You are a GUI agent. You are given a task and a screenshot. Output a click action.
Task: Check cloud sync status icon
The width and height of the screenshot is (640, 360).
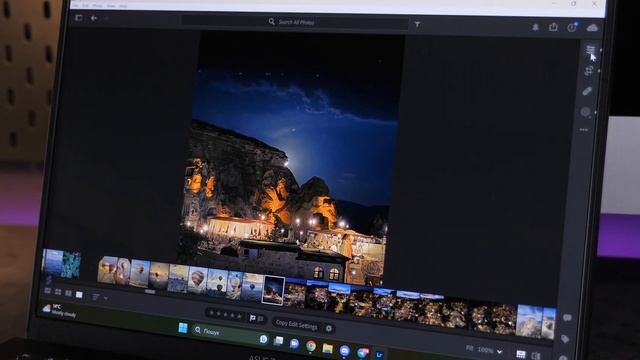point(592,28)
